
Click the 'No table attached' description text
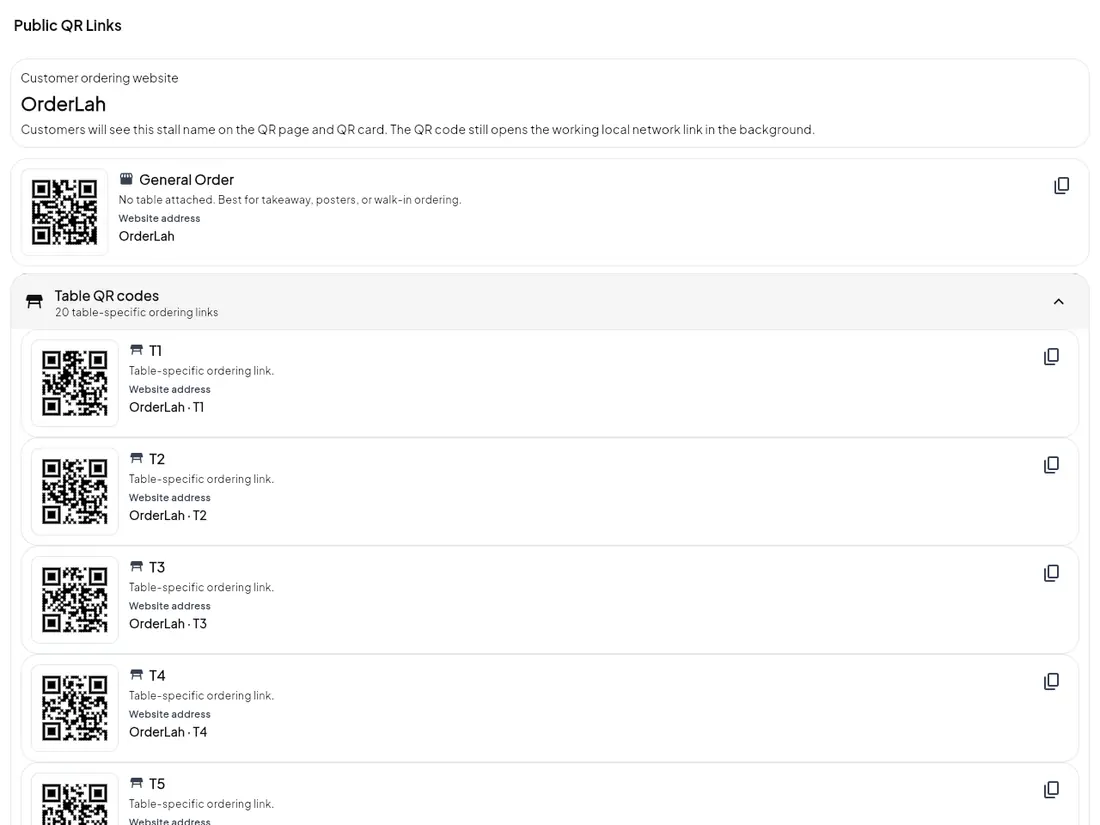click(x=290, y=200)
